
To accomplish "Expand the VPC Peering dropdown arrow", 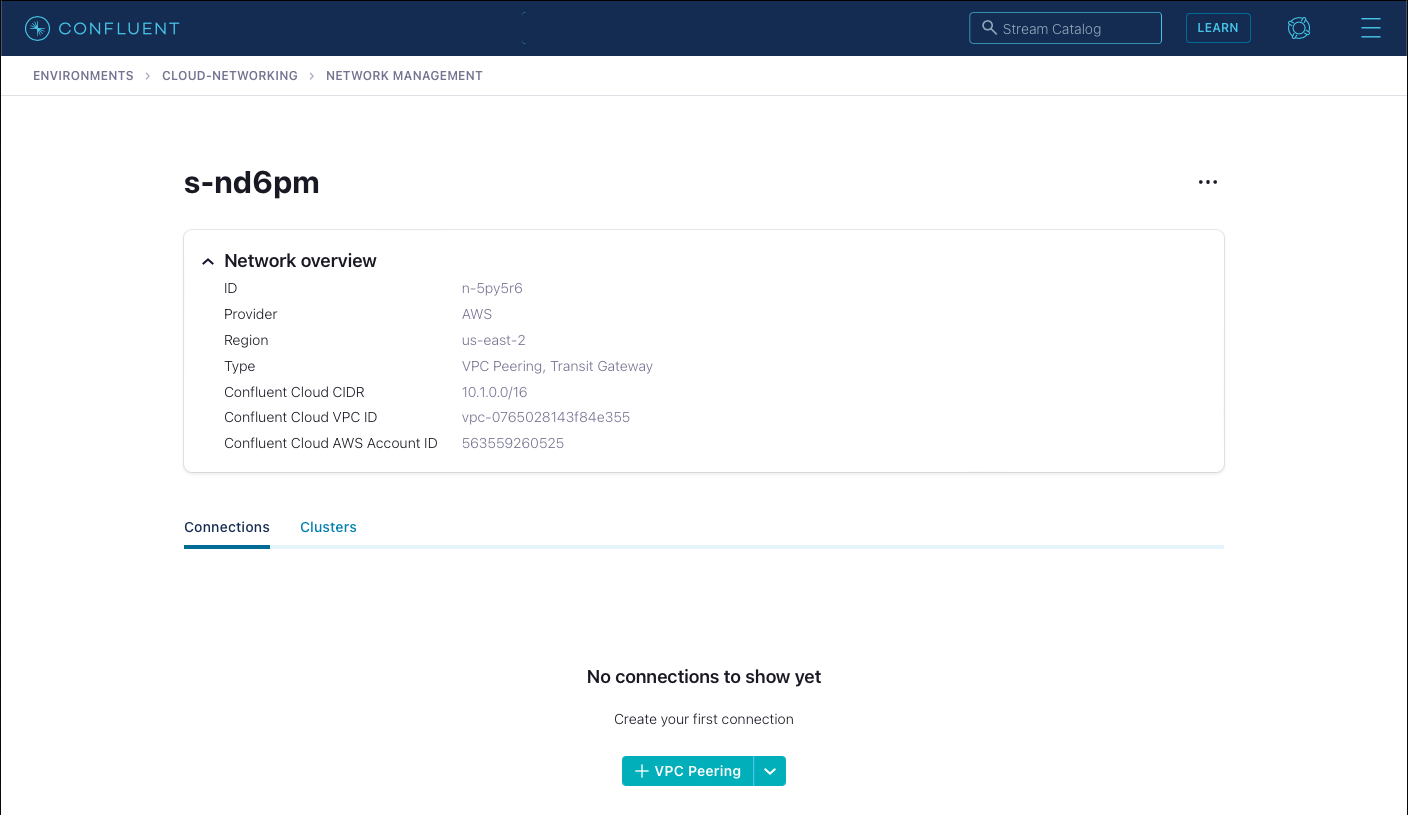I will [x=770, y=771].
